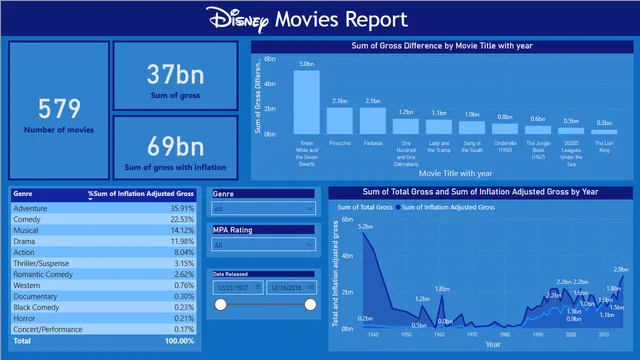
Task: Select the Adventure row in the genre table
Action: 104,208
